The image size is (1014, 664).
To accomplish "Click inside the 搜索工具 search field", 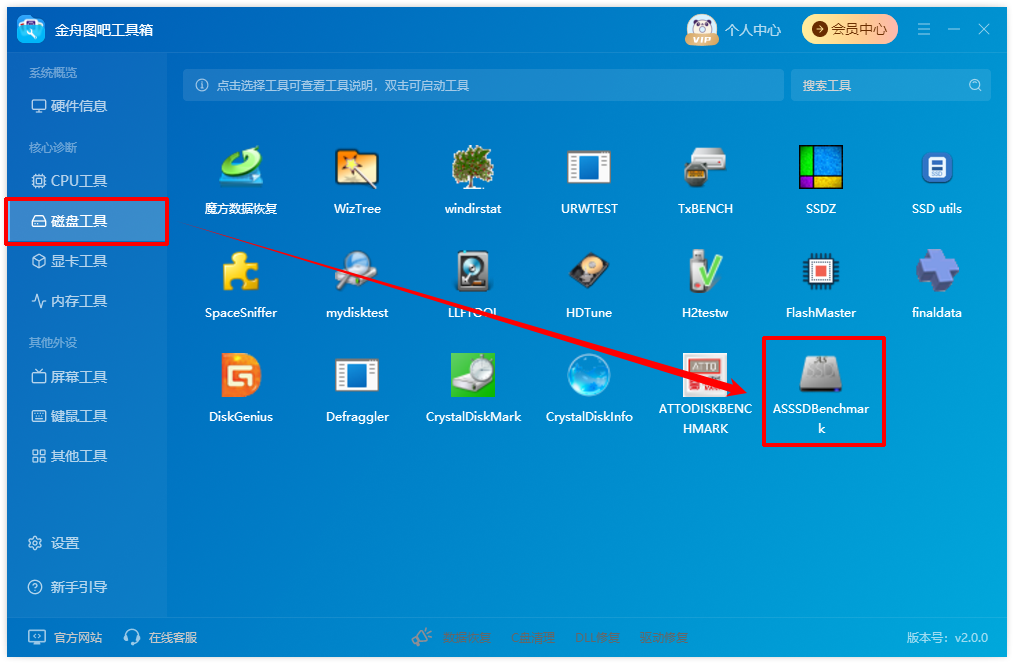I will click(890, 85).
